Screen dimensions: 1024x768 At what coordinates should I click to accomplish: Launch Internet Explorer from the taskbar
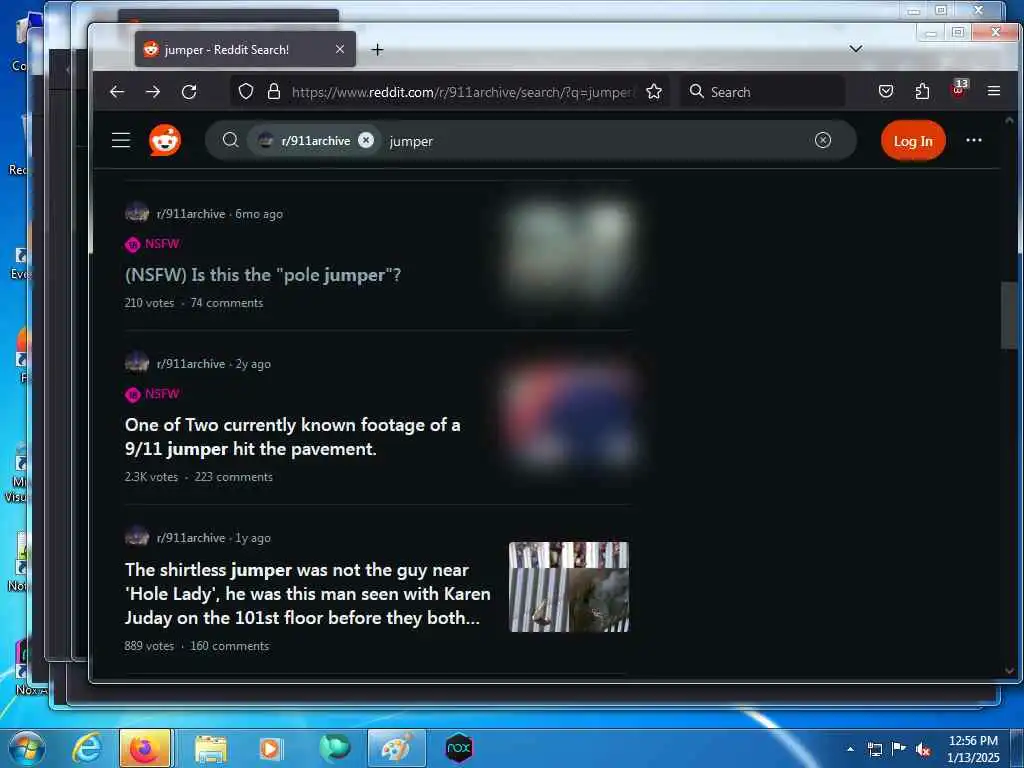coord(87,748)
